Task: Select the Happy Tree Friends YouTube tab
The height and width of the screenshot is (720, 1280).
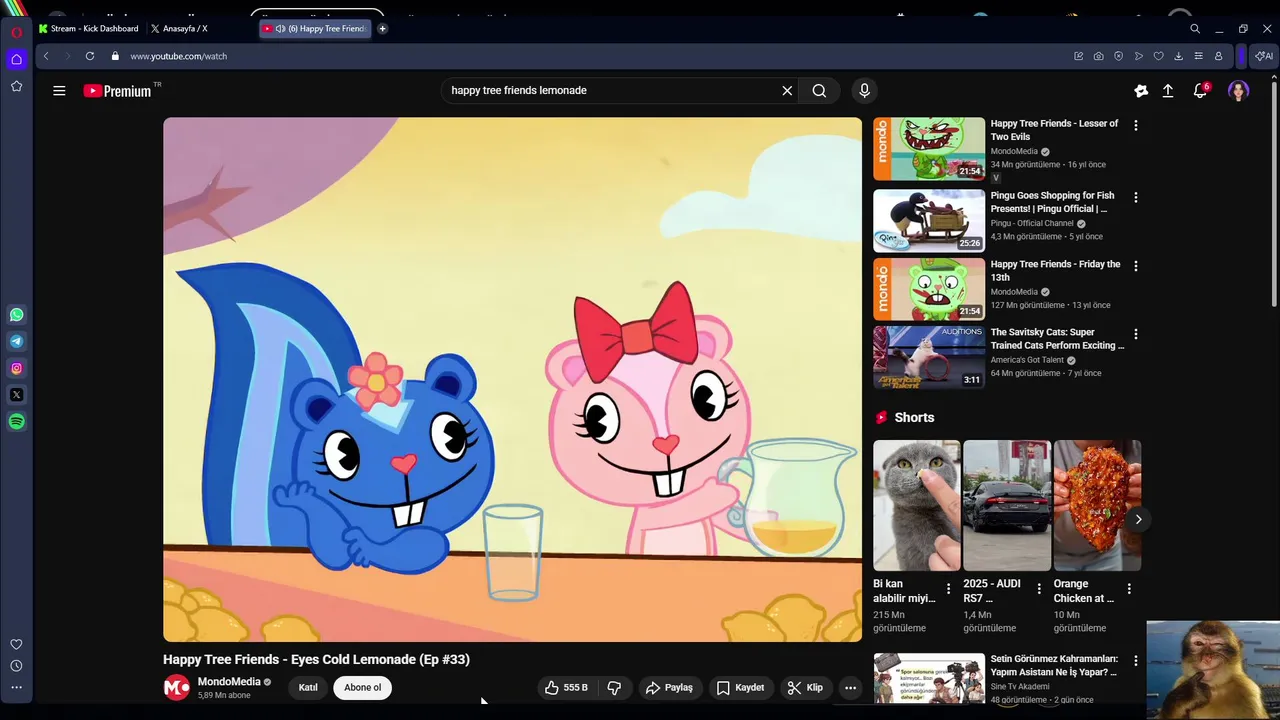Action: pos(315,29)
